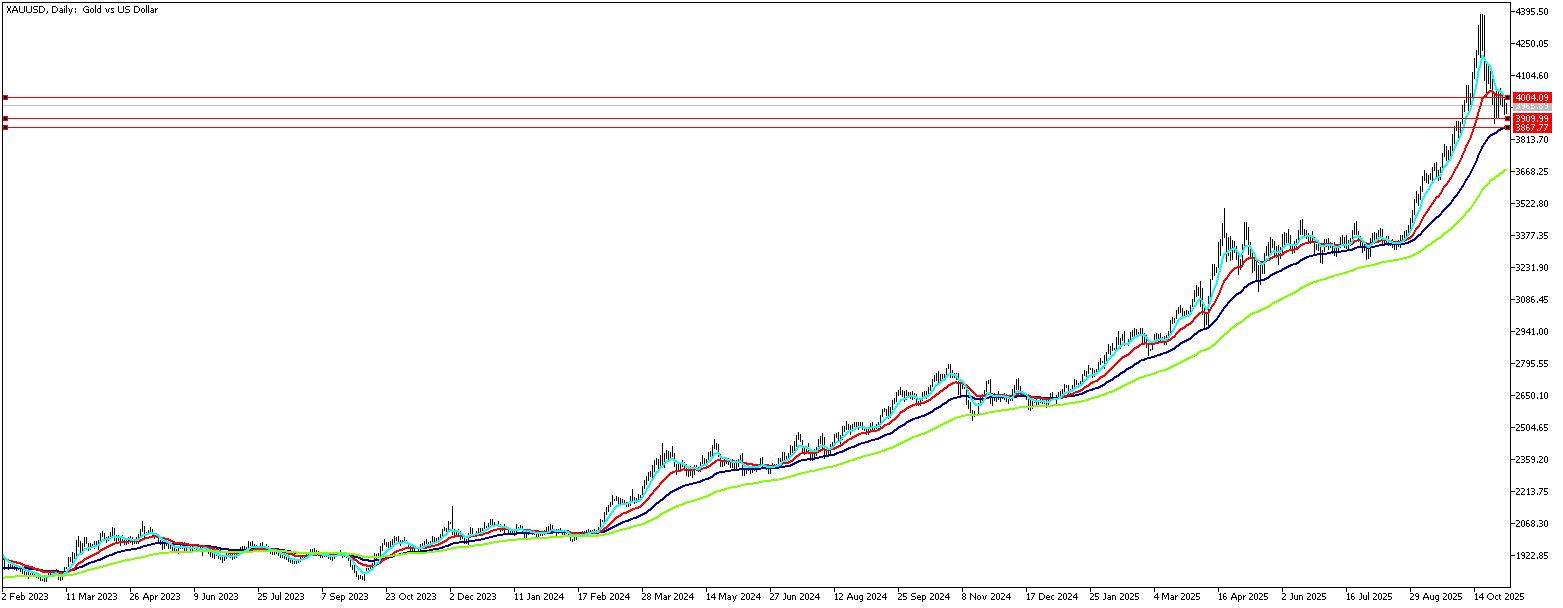The width and height of the screenshot is (1563, 608).
Task: Click the 12 Aug 2024 date label
Action: point(860,596)
